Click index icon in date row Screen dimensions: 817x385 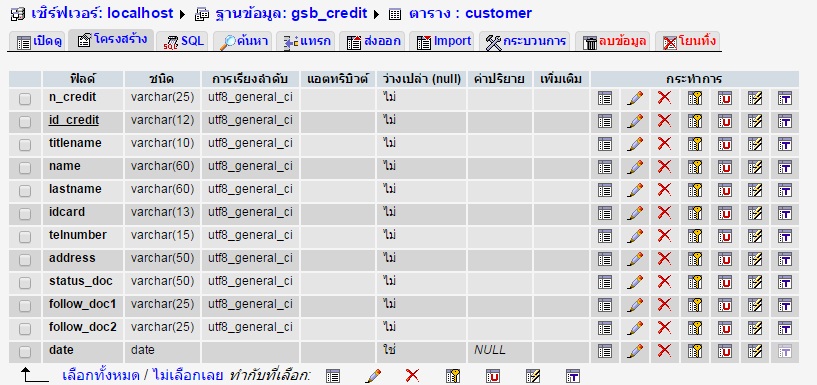tap(754, 351)
